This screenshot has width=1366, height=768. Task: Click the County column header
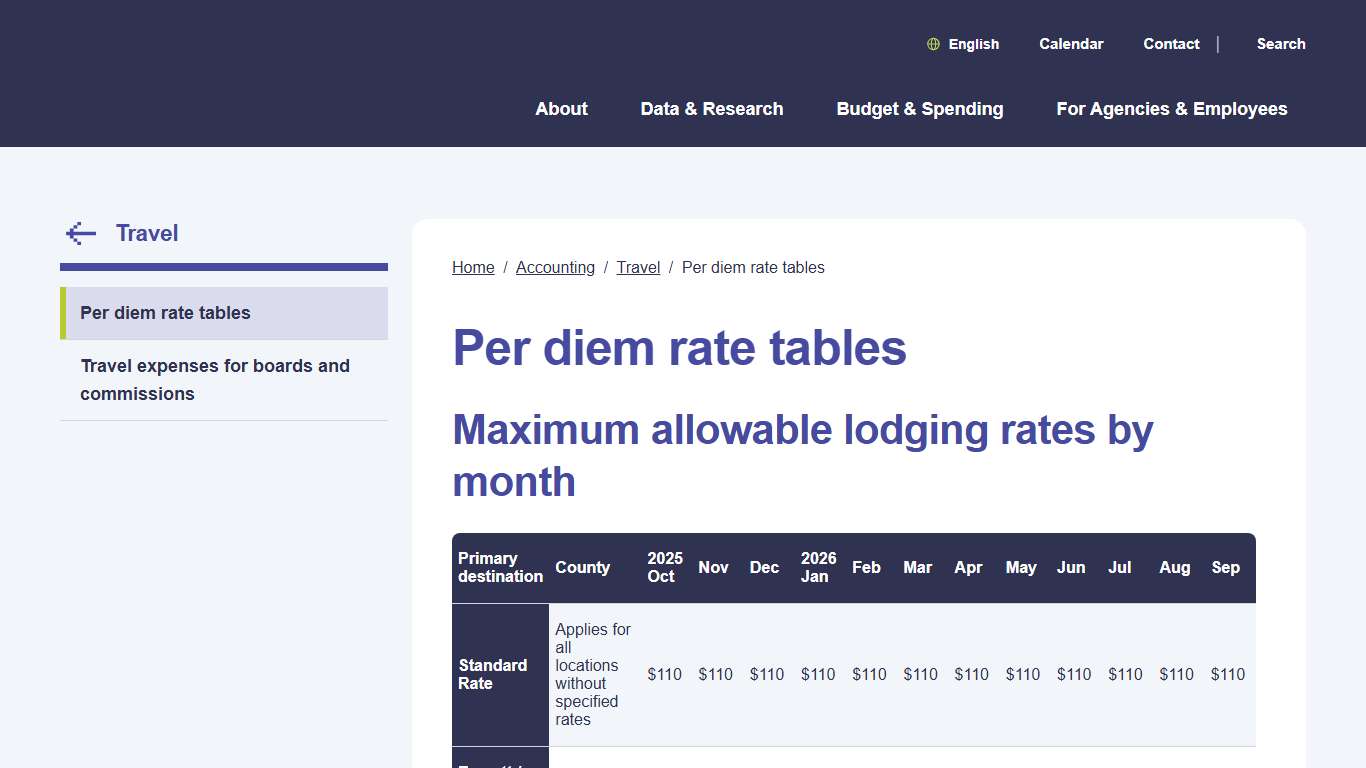583,567
